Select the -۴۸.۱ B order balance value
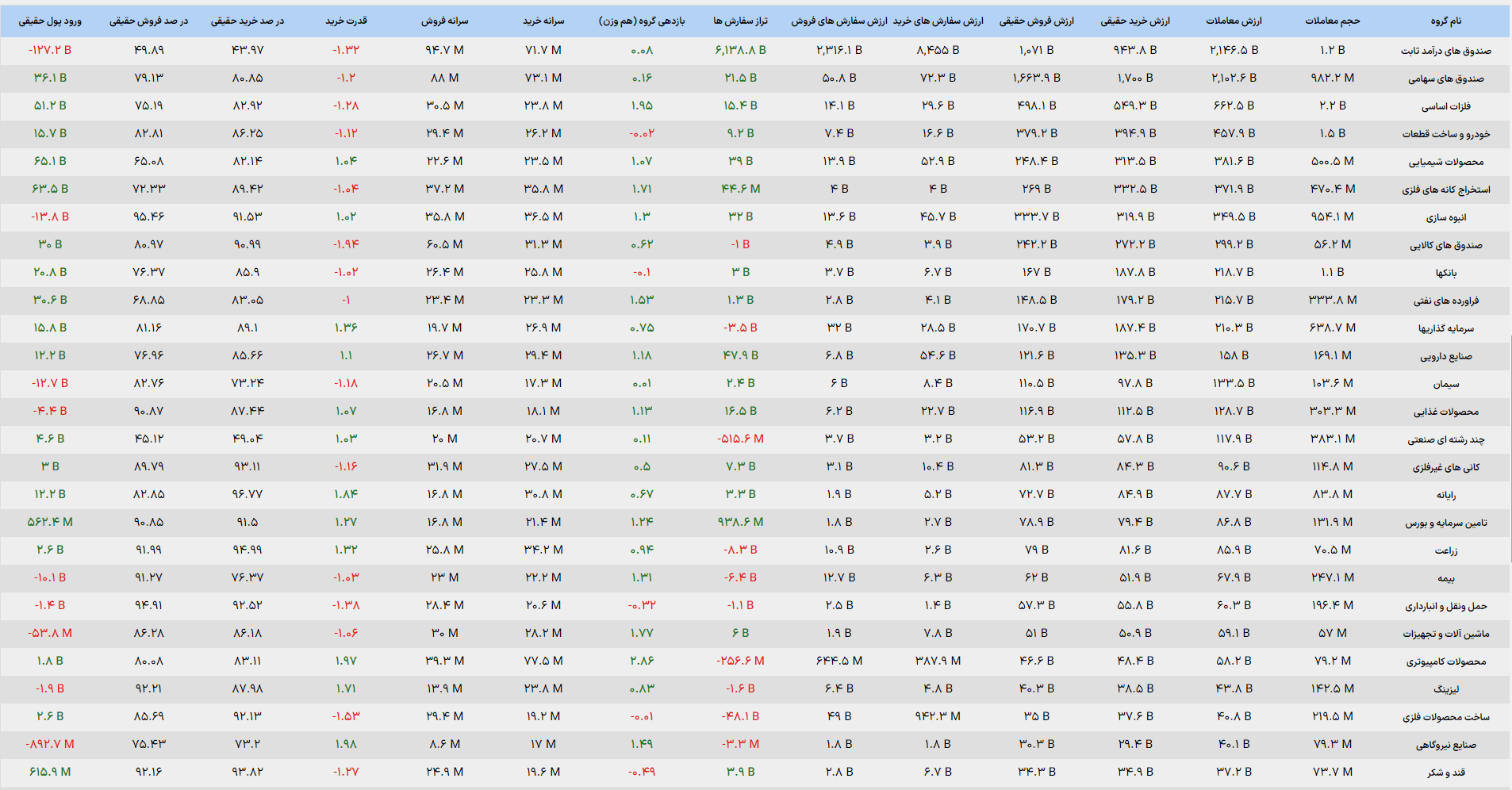 [740, 716]
